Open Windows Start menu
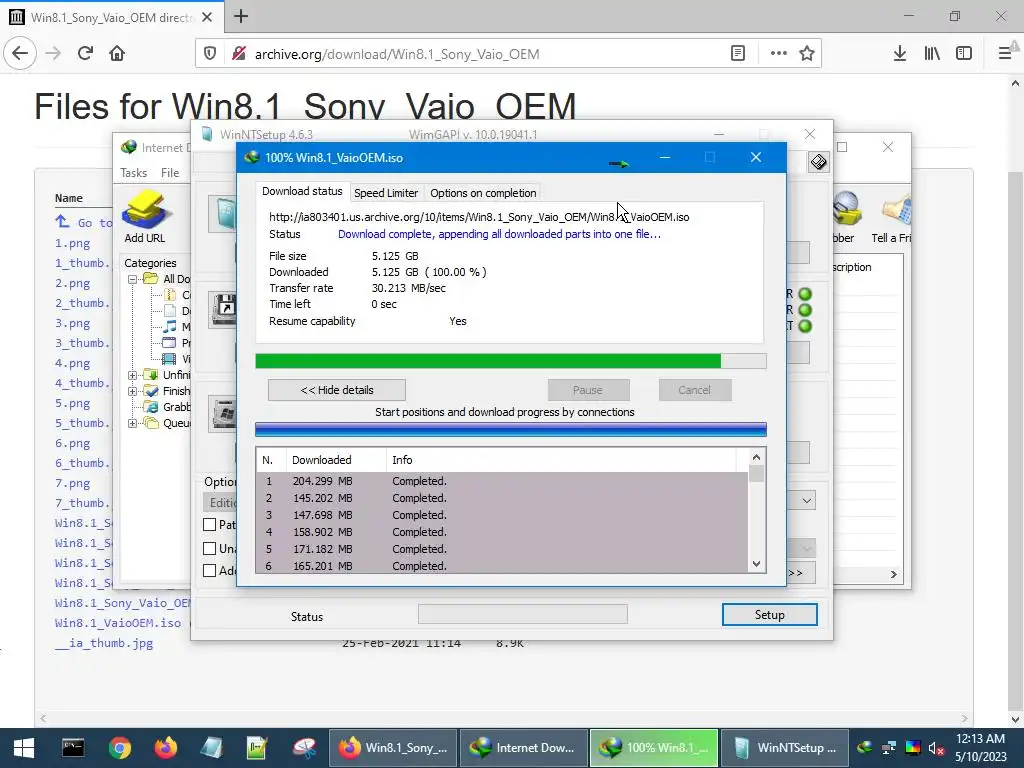Viewport: 1024px width, 768px height. 24,748
